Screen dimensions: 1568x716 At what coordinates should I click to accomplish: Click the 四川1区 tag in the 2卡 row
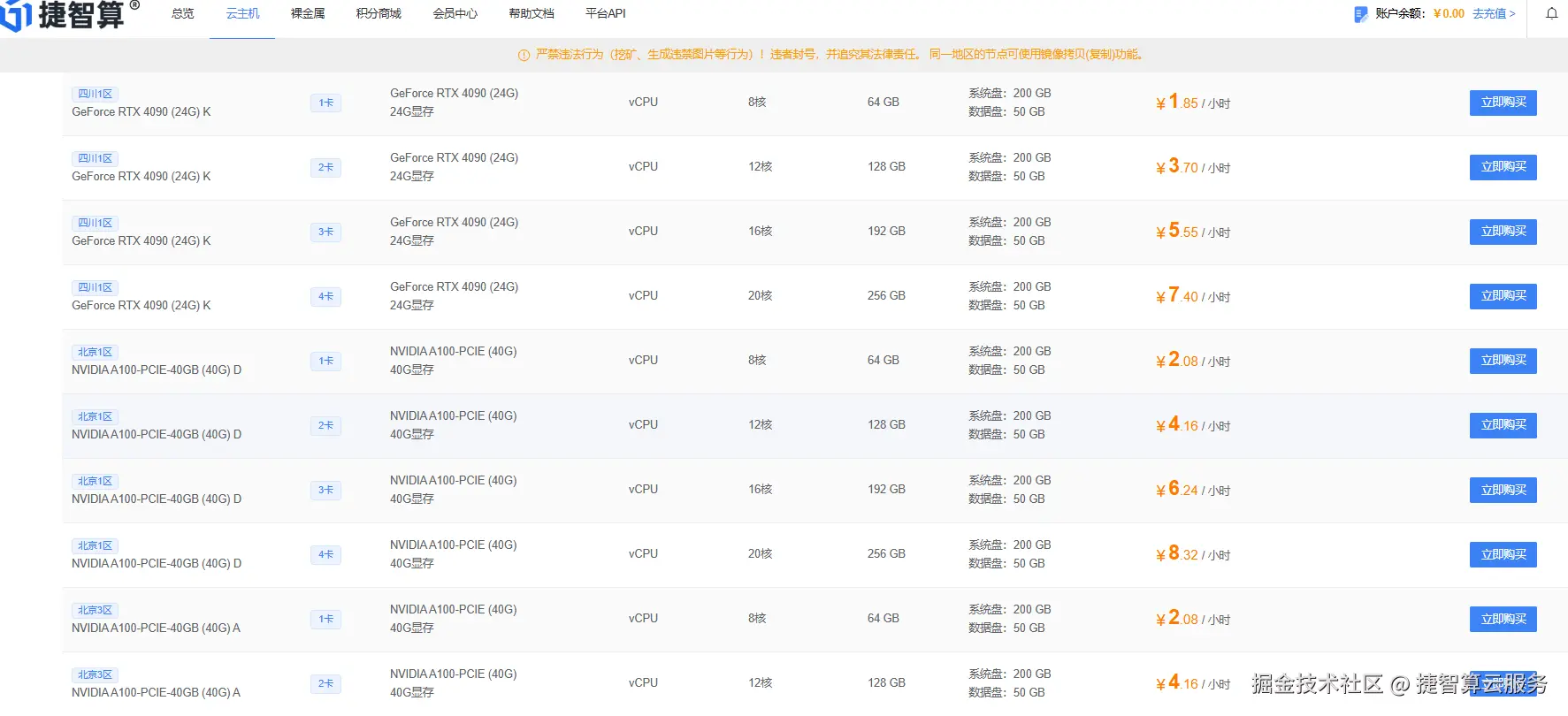[x=95, y=158]
